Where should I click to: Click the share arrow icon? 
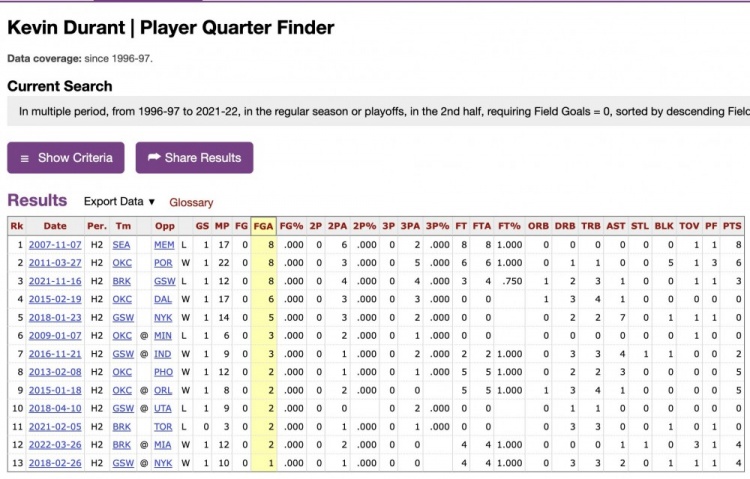[154, 157]
